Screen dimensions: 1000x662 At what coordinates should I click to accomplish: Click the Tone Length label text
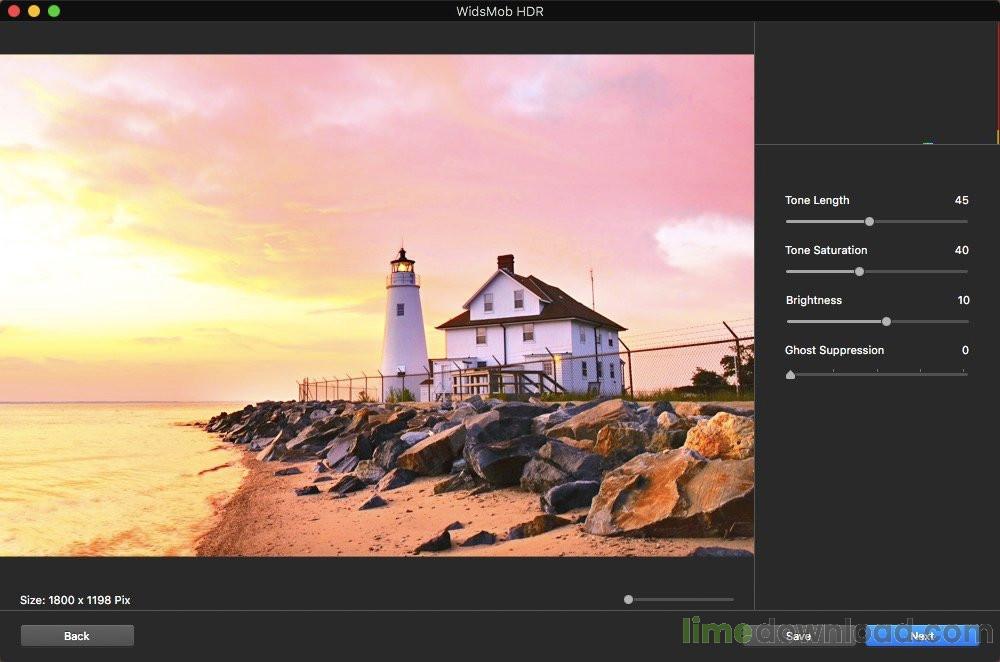(x=818, y=200)
